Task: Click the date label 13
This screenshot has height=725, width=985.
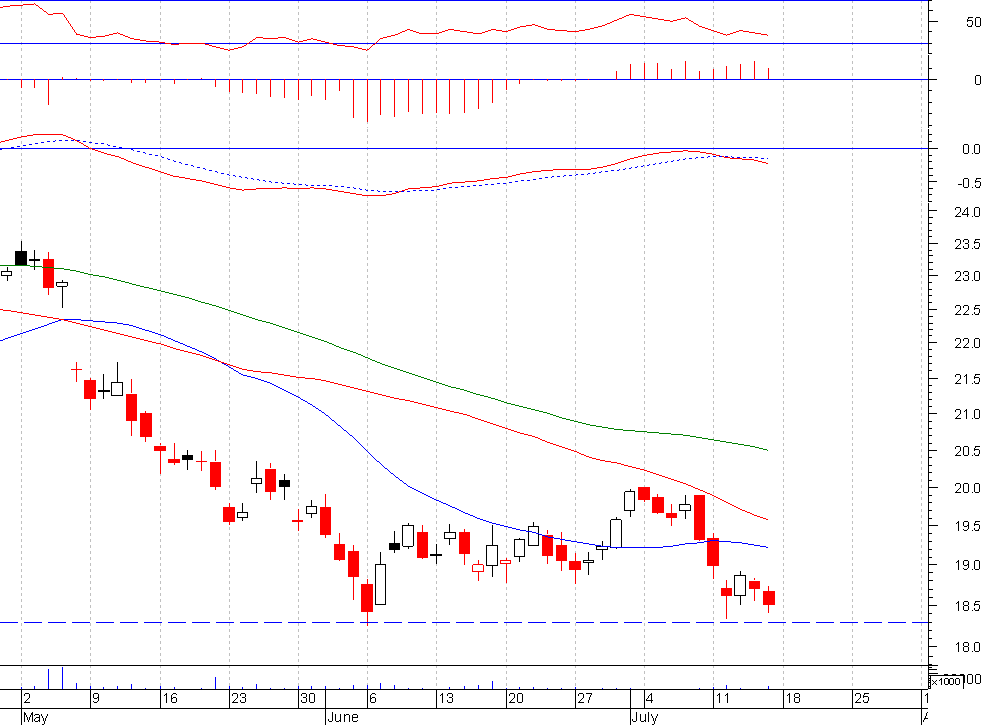Action: click(x=446, y=699)
